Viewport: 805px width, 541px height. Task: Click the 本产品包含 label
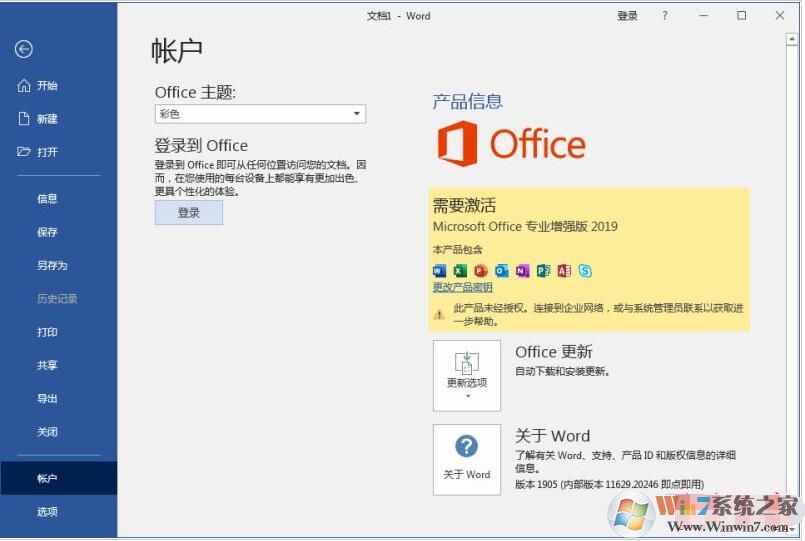[x=457, y=250]
